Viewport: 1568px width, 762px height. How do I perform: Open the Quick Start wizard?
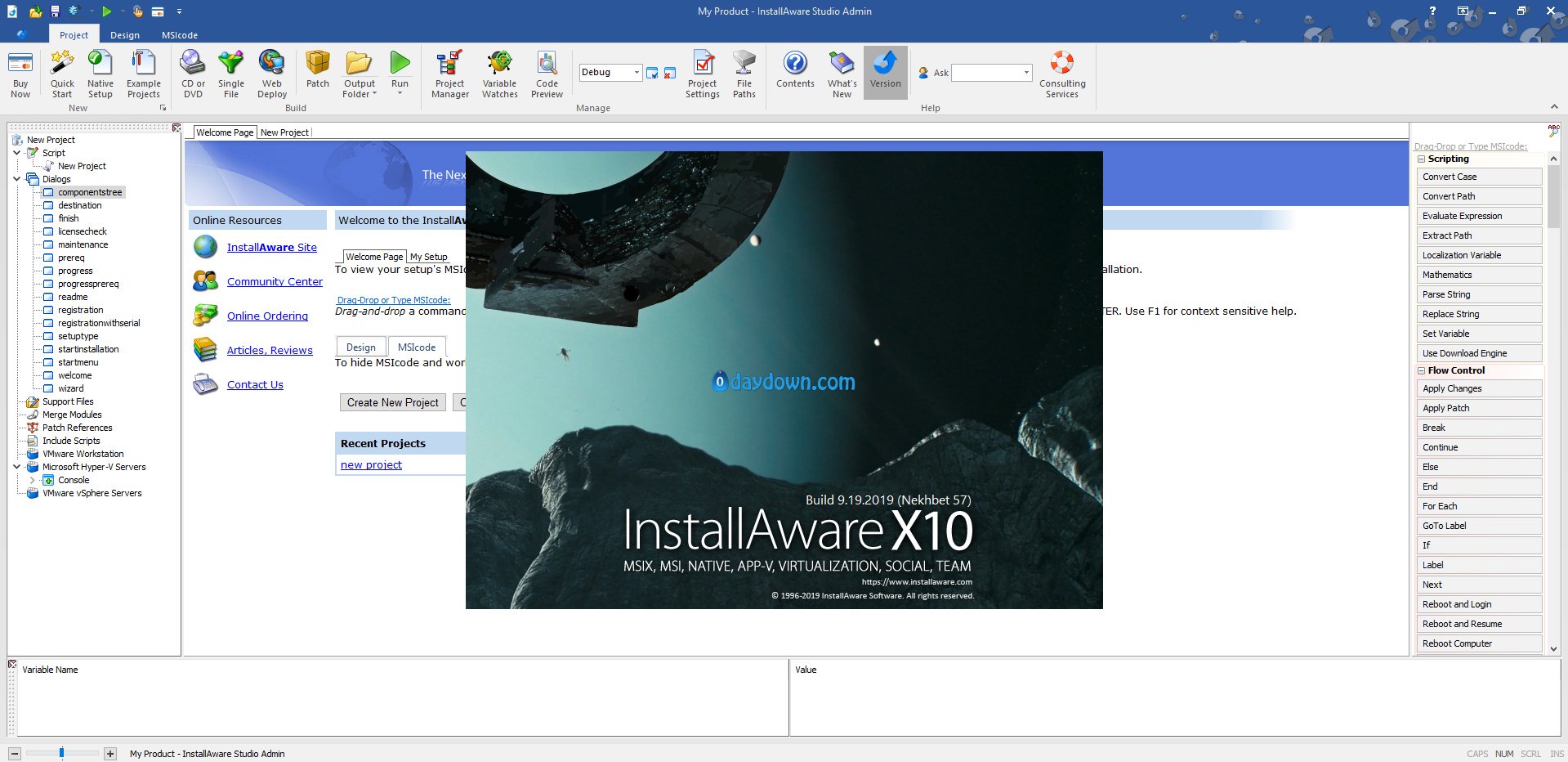62,74
